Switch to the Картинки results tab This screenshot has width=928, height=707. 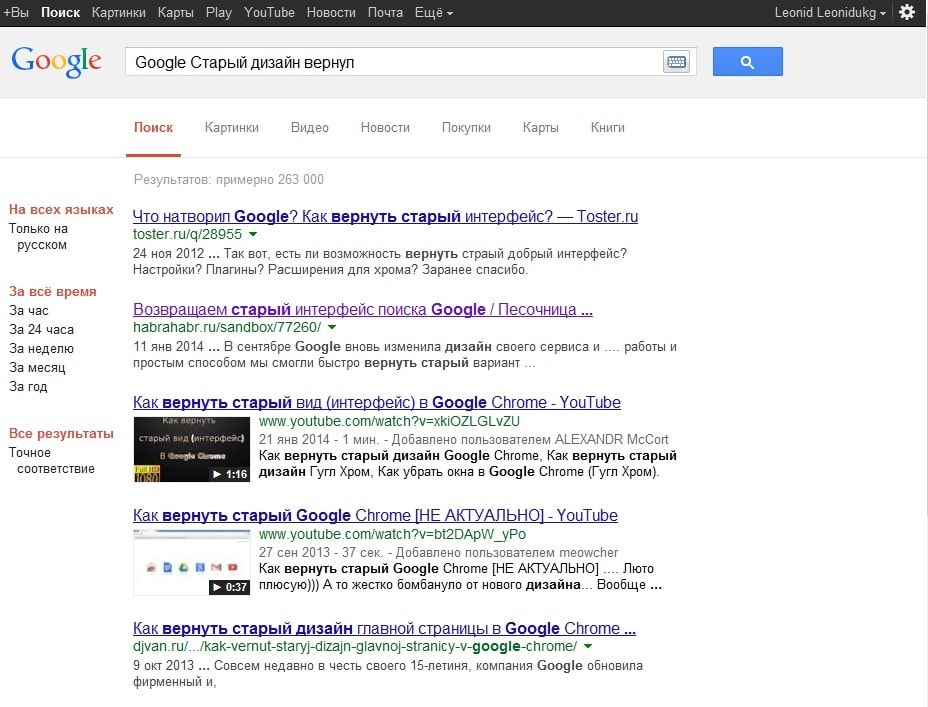pyautogui.click(x=231, y=128)
